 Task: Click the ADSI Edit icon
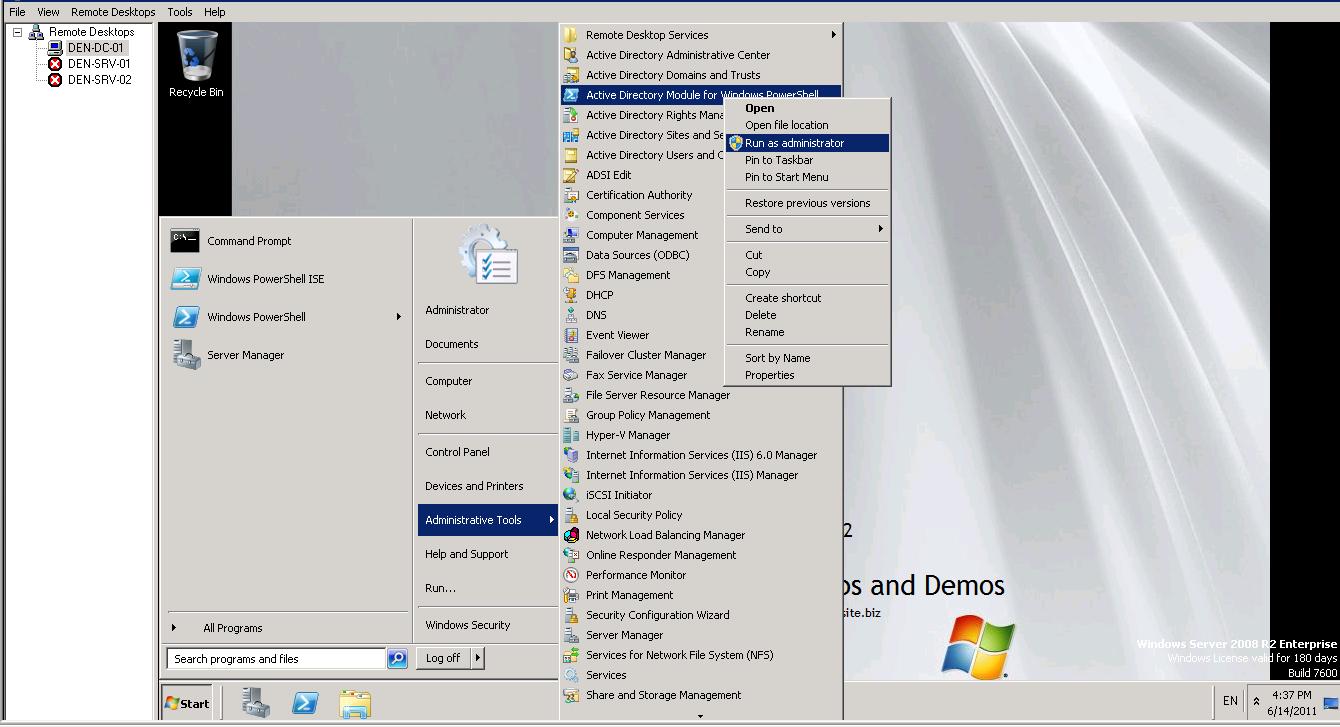(571, 175)
